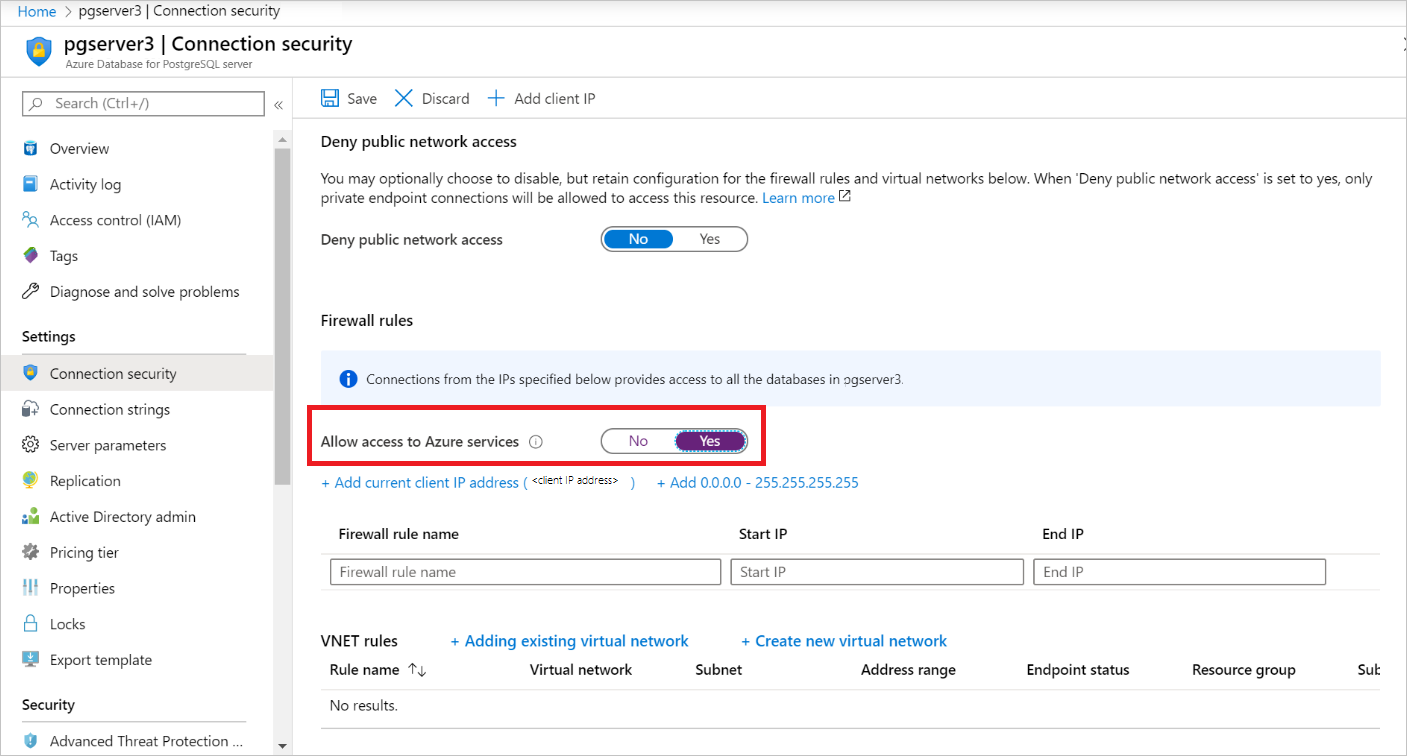Click the Properties bars icon
This screenshot has height=756, width=1407.
click(30, 588)
